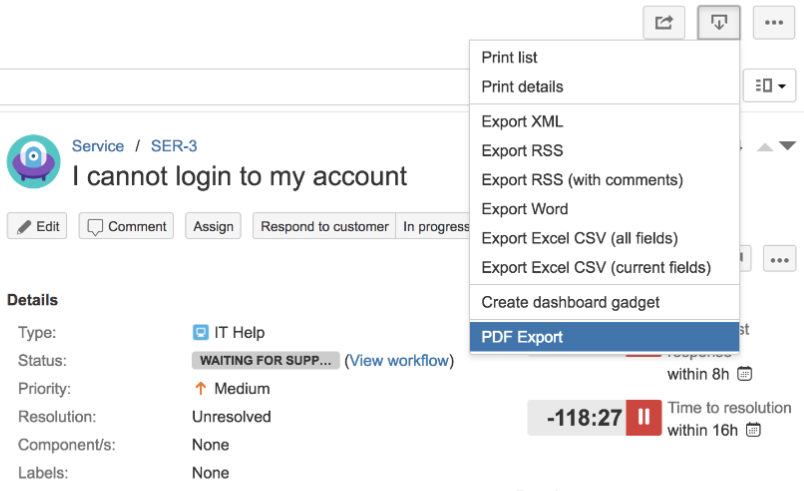Open the Service project link
Viewport: 804px width, 491px height.
click(x=97, y=146)
